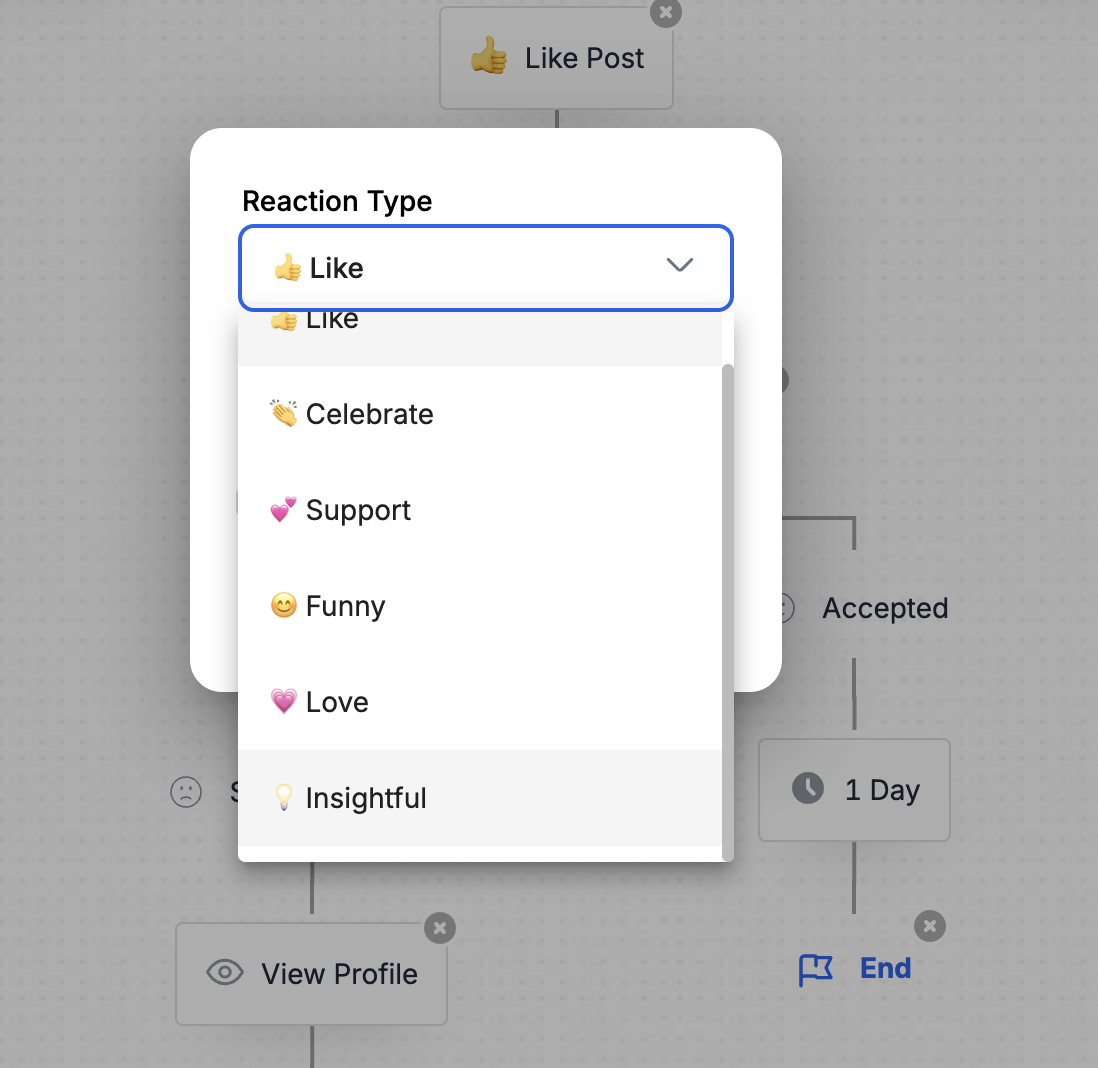Click the thumbs-up icon on Like Post node
This screenshot has height=1068, width=1098.
[489, 58]
